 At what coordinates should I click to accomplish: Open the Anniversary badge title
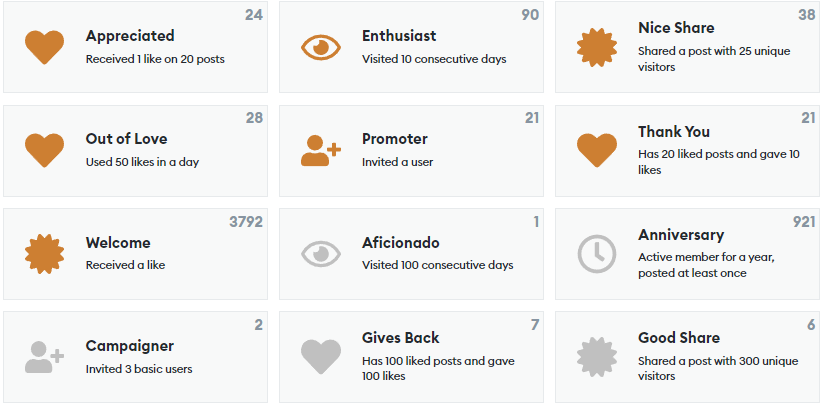[681, 235]
